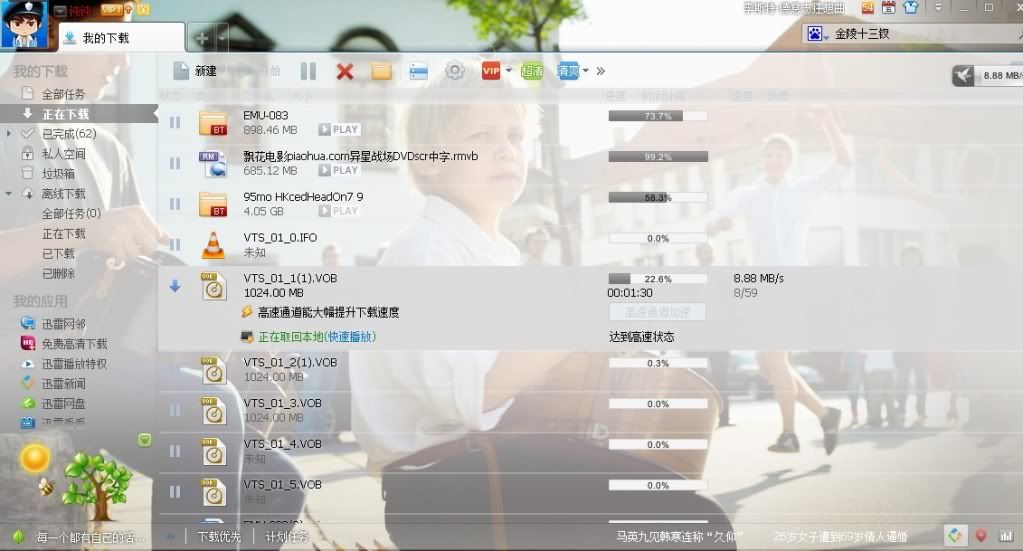Switch to the 我的下载 tab
This screenshot has height=551, width=1023.
pyautogui.click(x=106, y=38)
